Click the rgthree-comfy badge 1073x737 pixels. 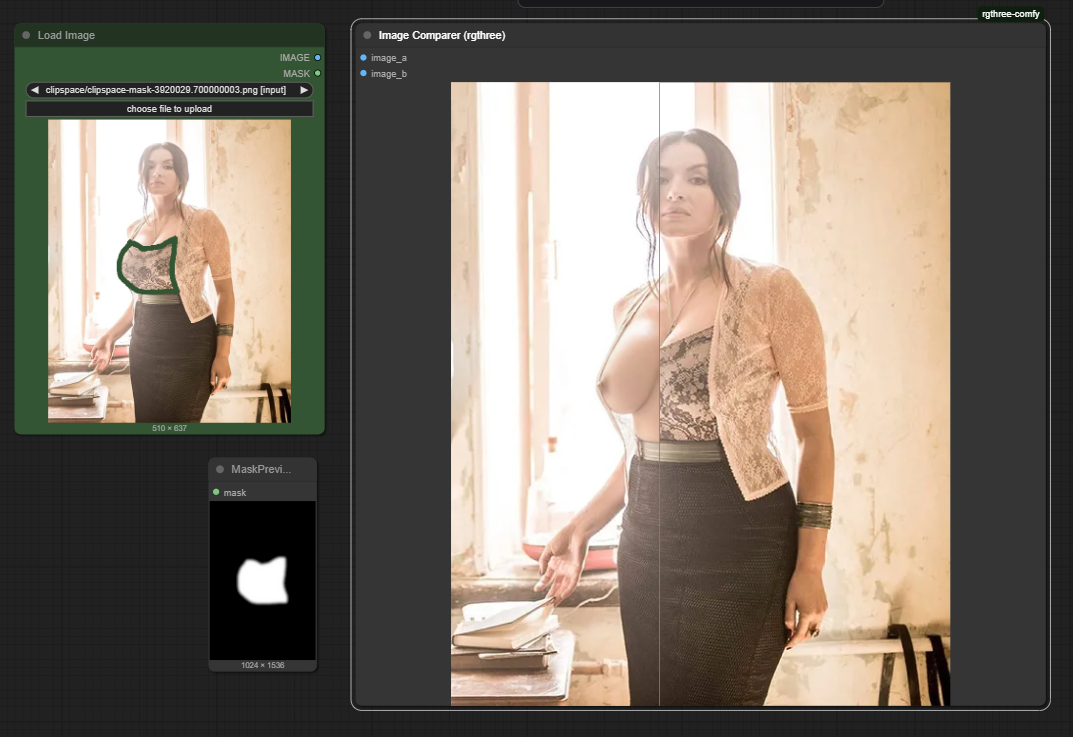click(1011, 14)
